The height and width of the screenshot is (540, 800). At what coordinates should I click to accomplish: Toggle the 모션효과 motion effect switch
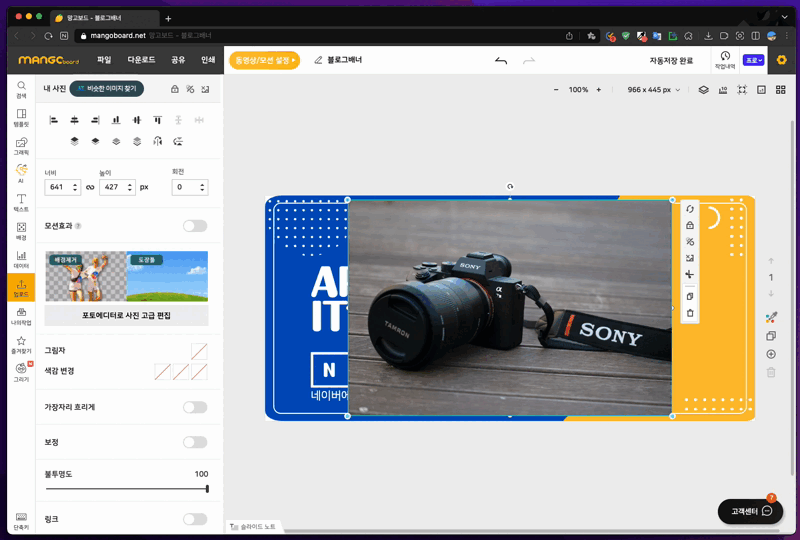(x=195, y=226)
